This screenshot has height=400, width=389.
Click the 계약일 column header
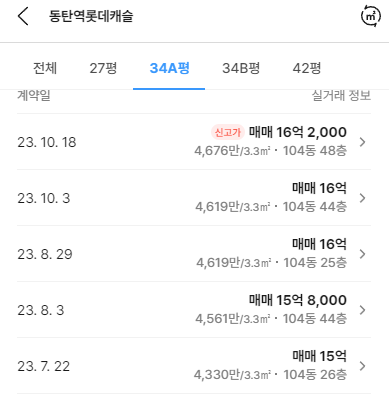click(x=34, y=95)
